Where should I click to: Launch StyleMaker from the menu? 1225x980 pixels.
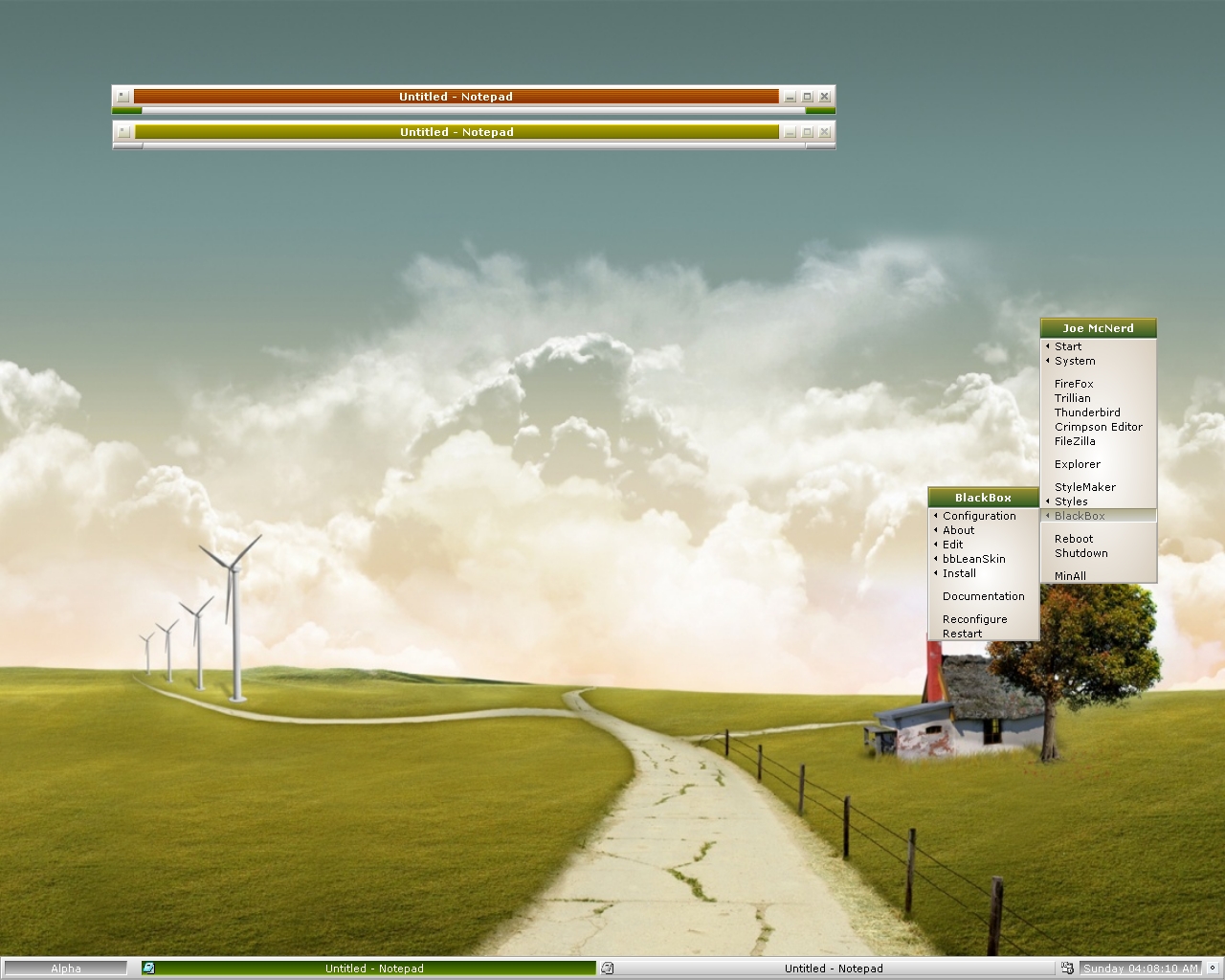click(1099, 487)
